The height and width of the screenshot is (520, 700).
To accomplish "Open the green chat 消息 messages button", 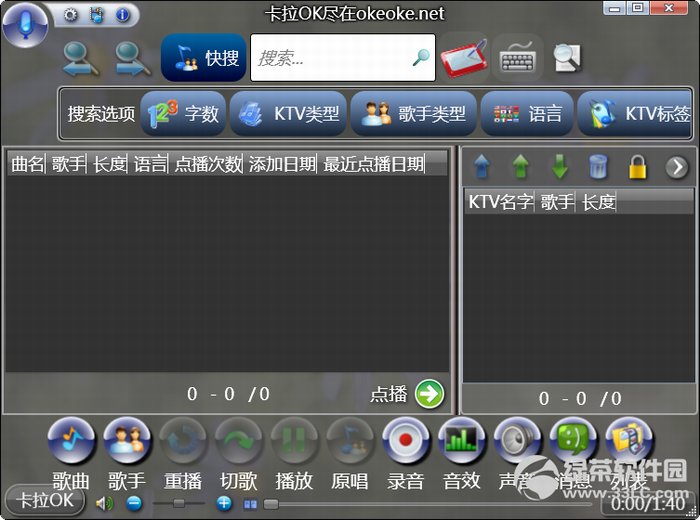I will [573, 441].
